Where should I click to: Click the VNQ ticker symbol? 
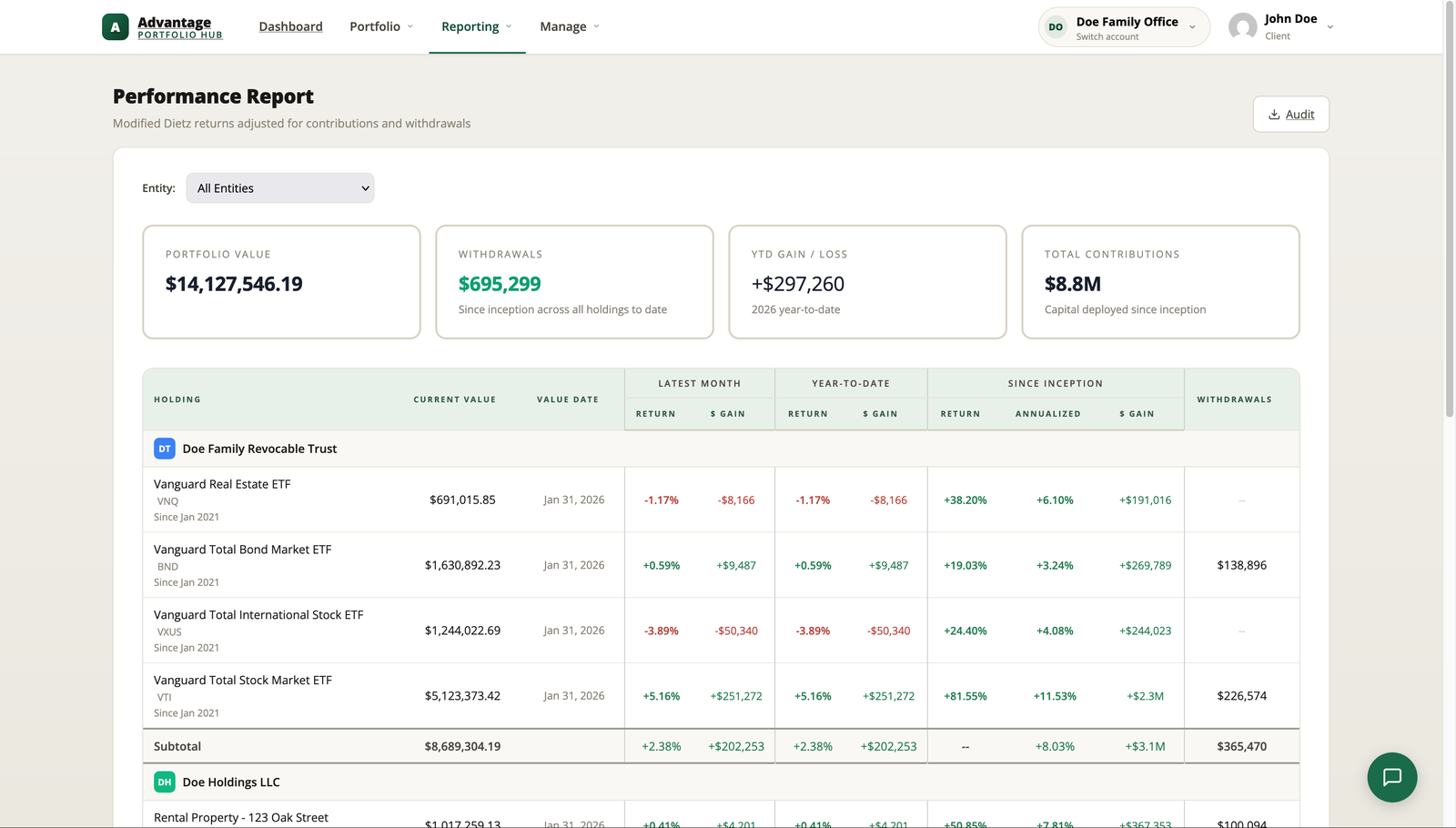[x=167, y=501]
